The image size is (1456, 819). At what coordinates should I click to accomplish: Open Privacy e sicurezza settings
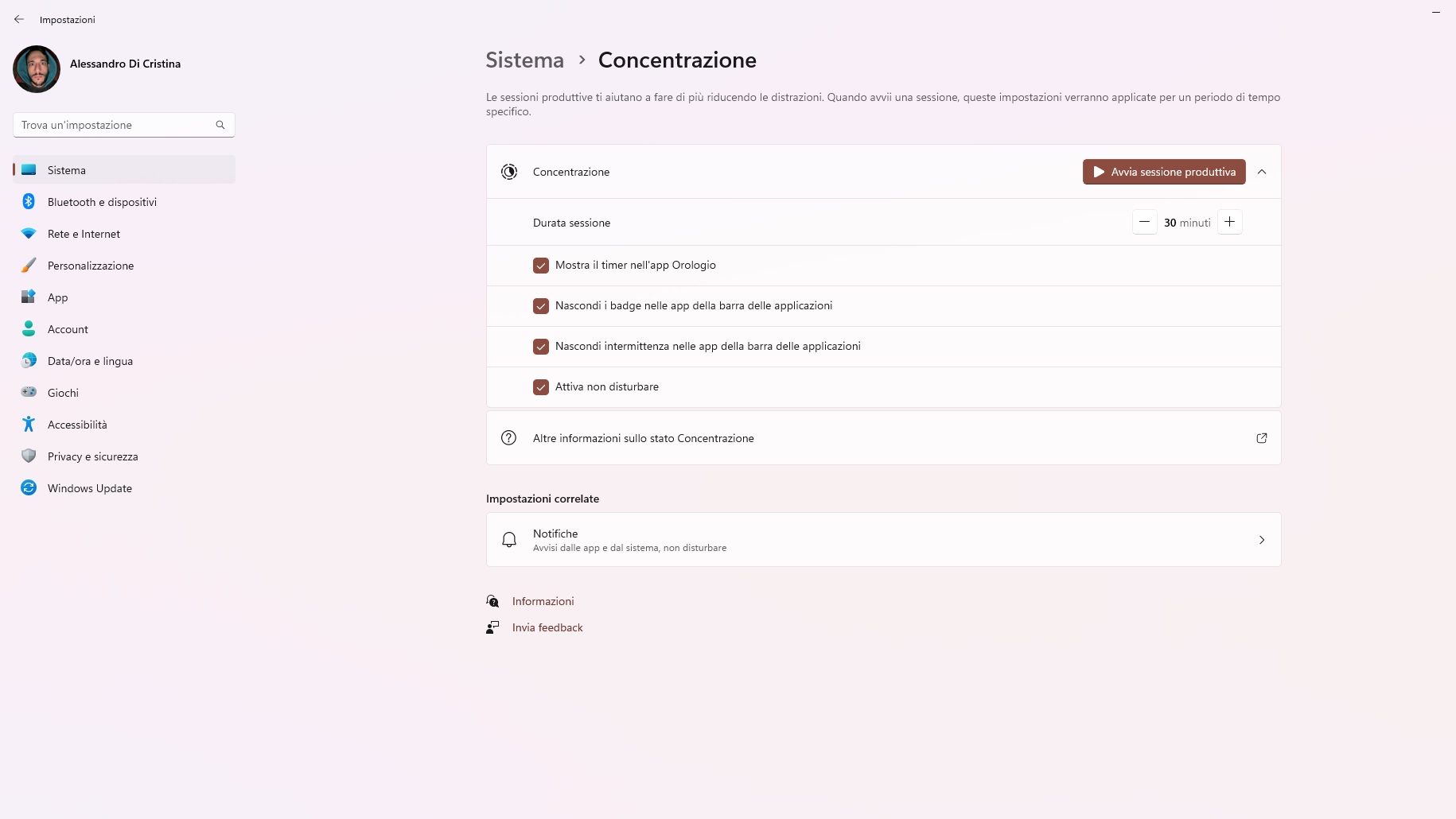92,456
